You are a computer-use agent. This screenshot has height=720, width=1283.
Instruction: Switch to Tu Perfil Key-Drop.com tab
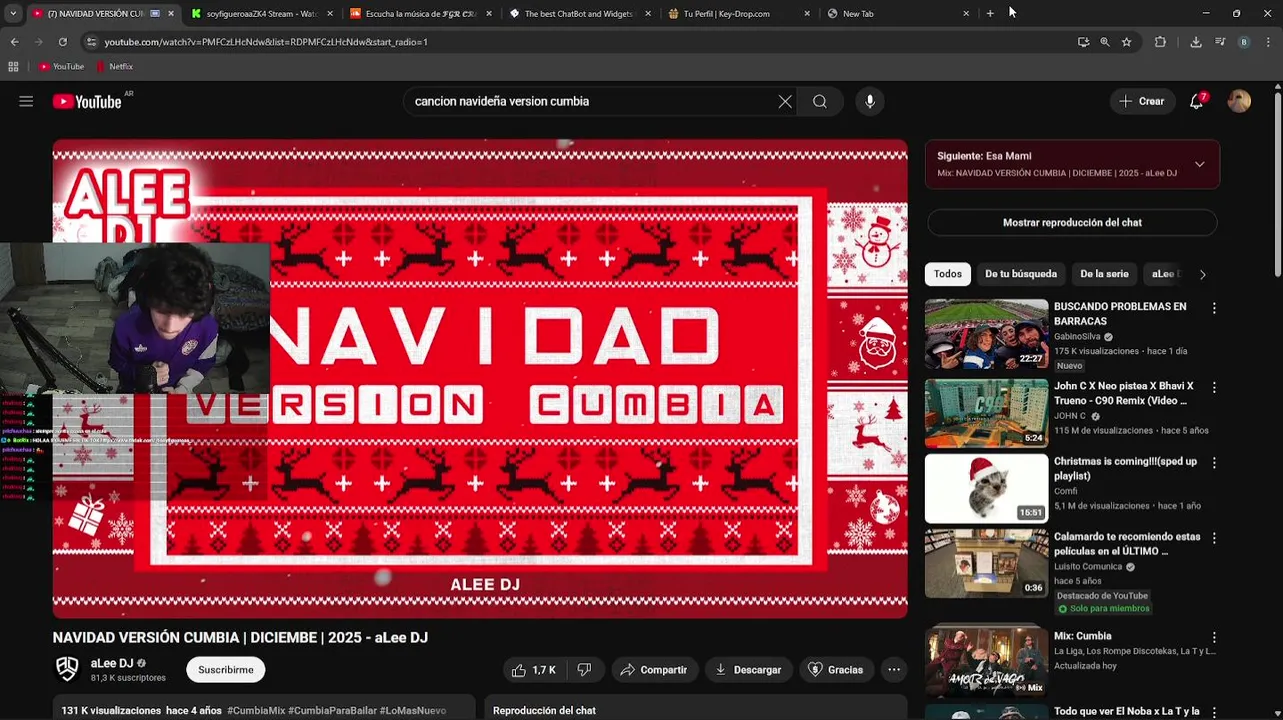[x=738, y=14]
